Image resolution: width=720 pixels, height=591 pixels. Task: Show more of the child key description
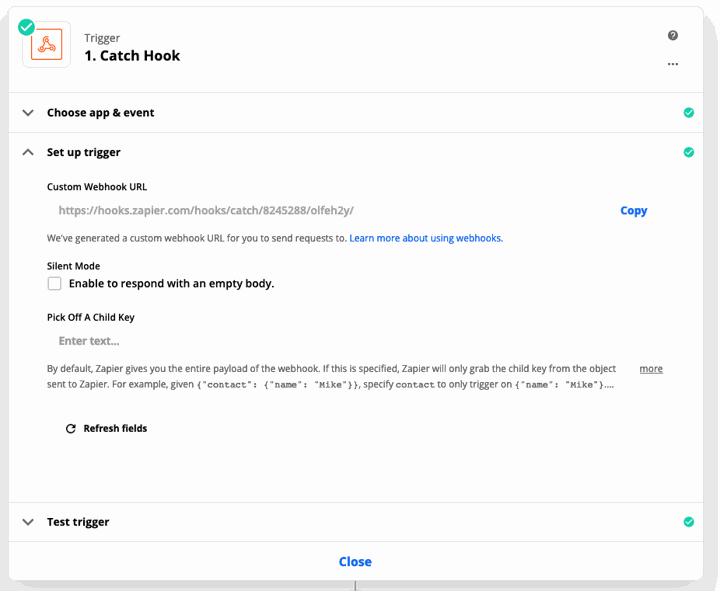point(651,369)
